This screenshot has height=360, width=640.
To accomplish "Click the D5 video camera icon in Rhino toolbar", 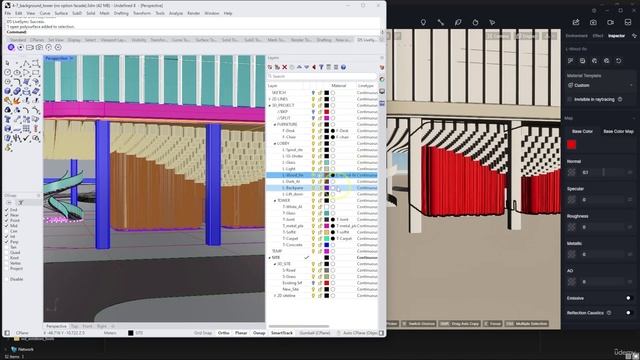I will point(30,47).
